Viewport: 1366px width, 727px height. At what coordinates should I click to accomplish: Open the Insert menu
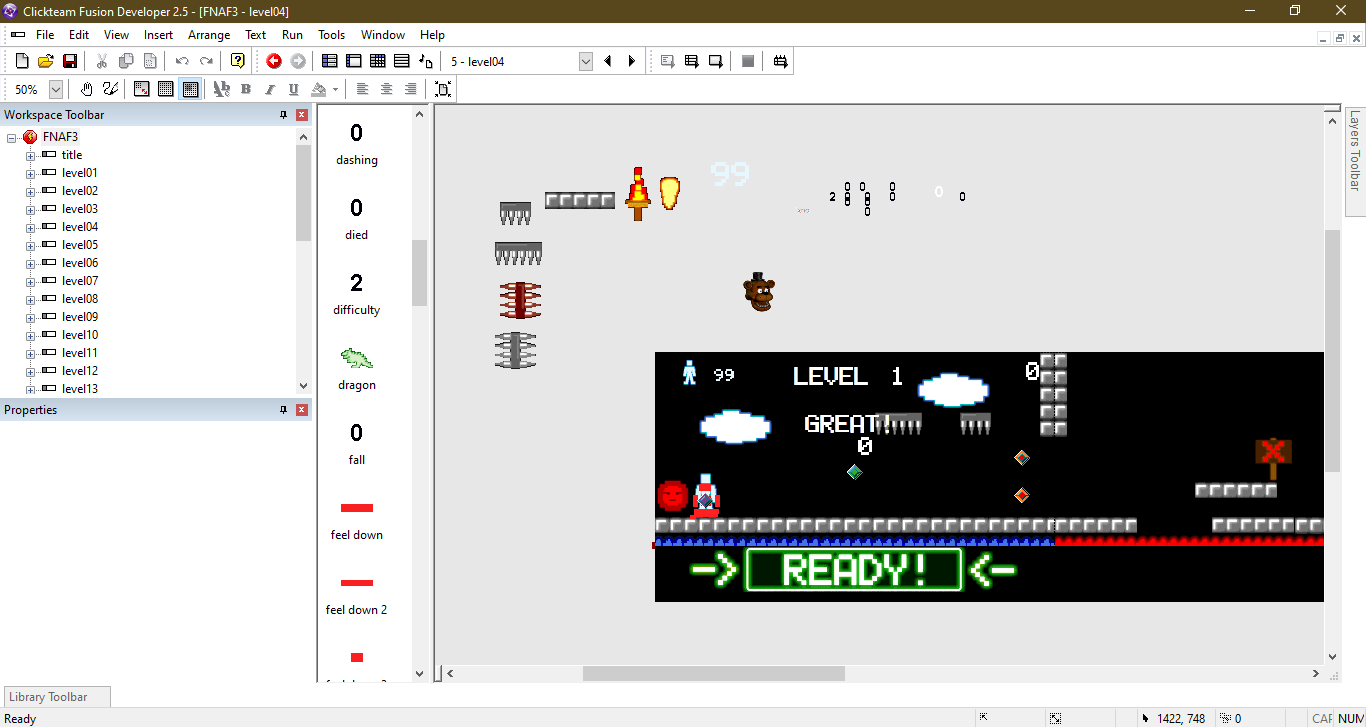(x=158, y=35)
